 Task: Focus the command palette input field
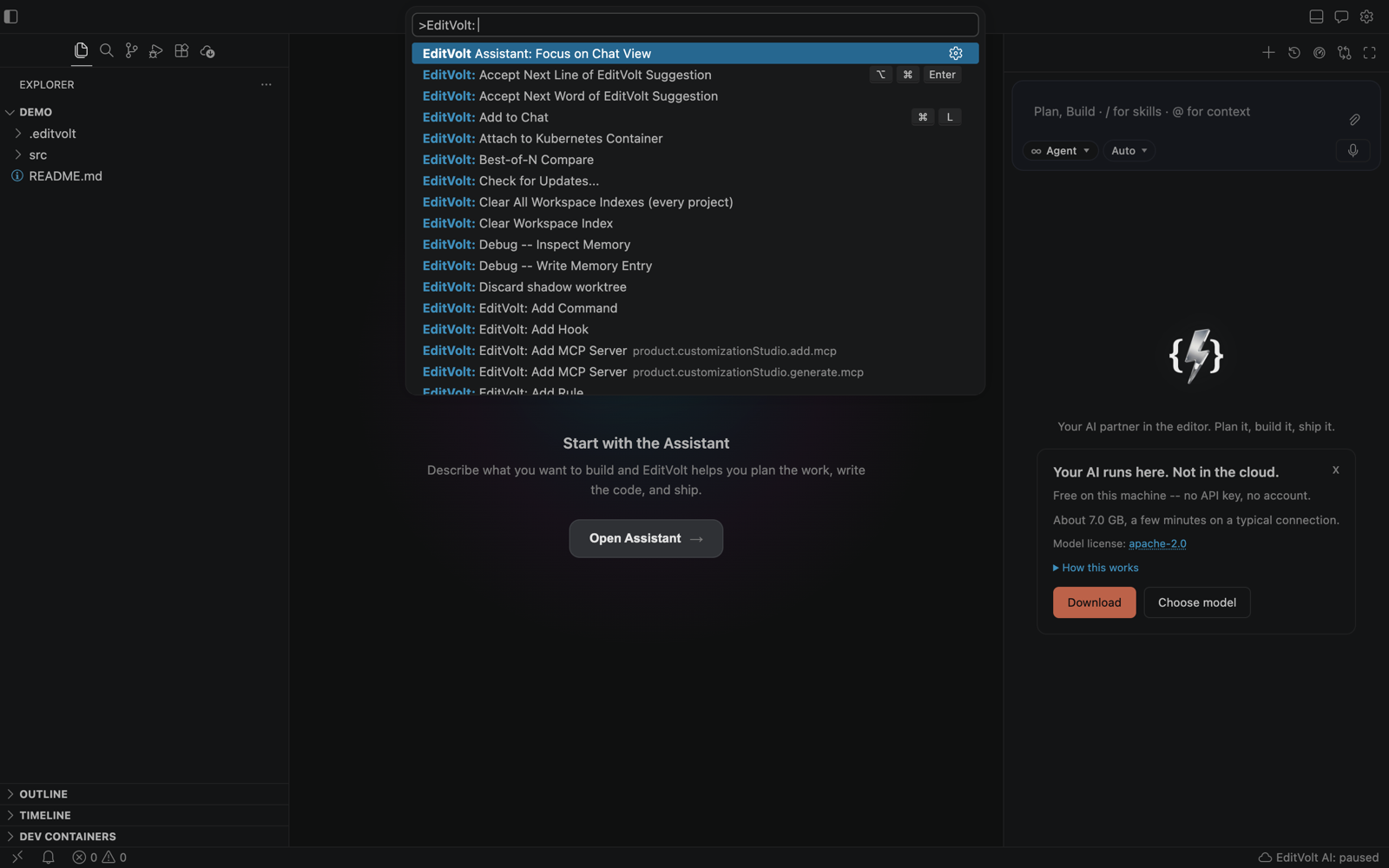coord(695,25)
